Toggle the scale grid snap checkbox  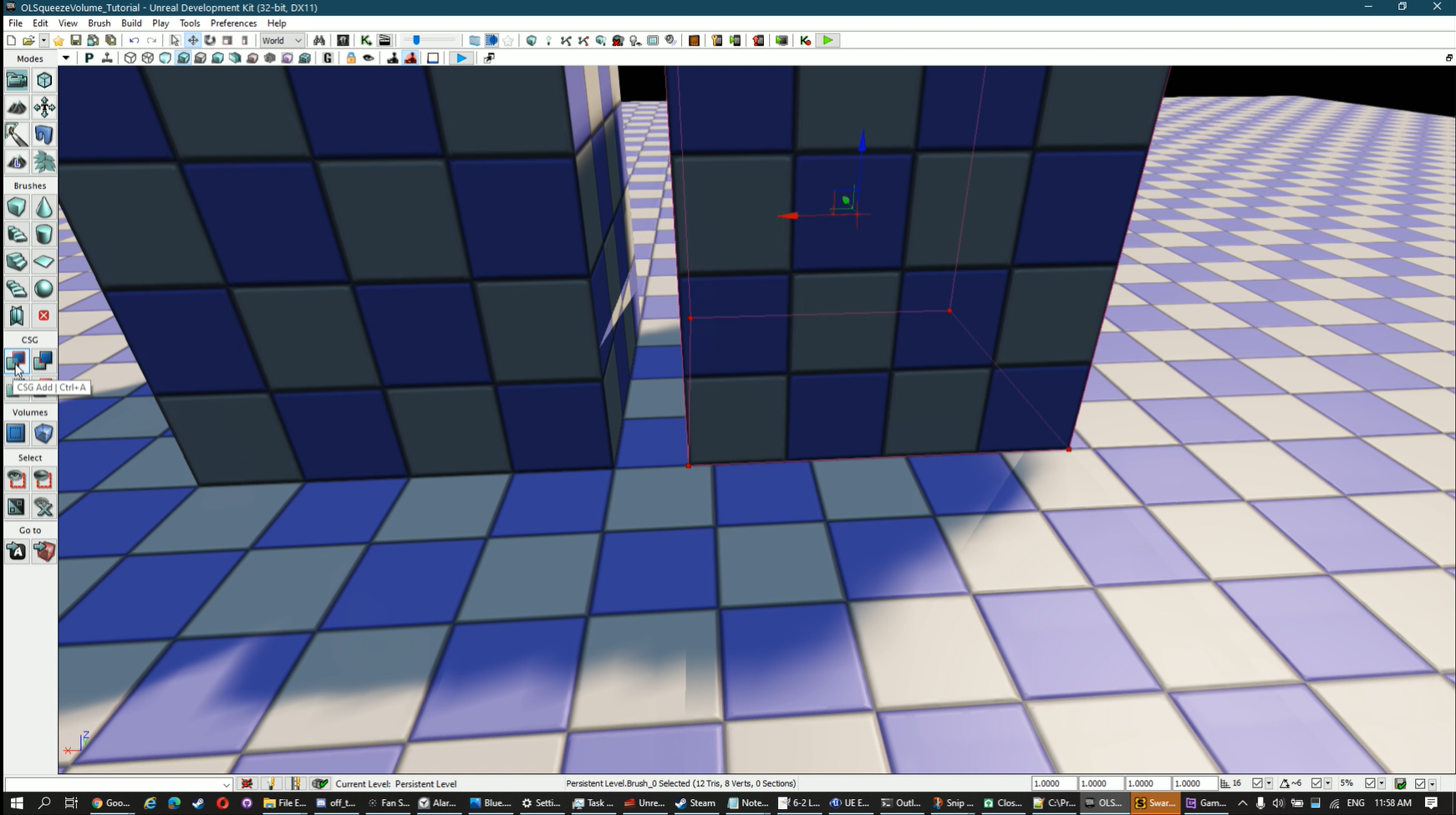pos(1370,784)
